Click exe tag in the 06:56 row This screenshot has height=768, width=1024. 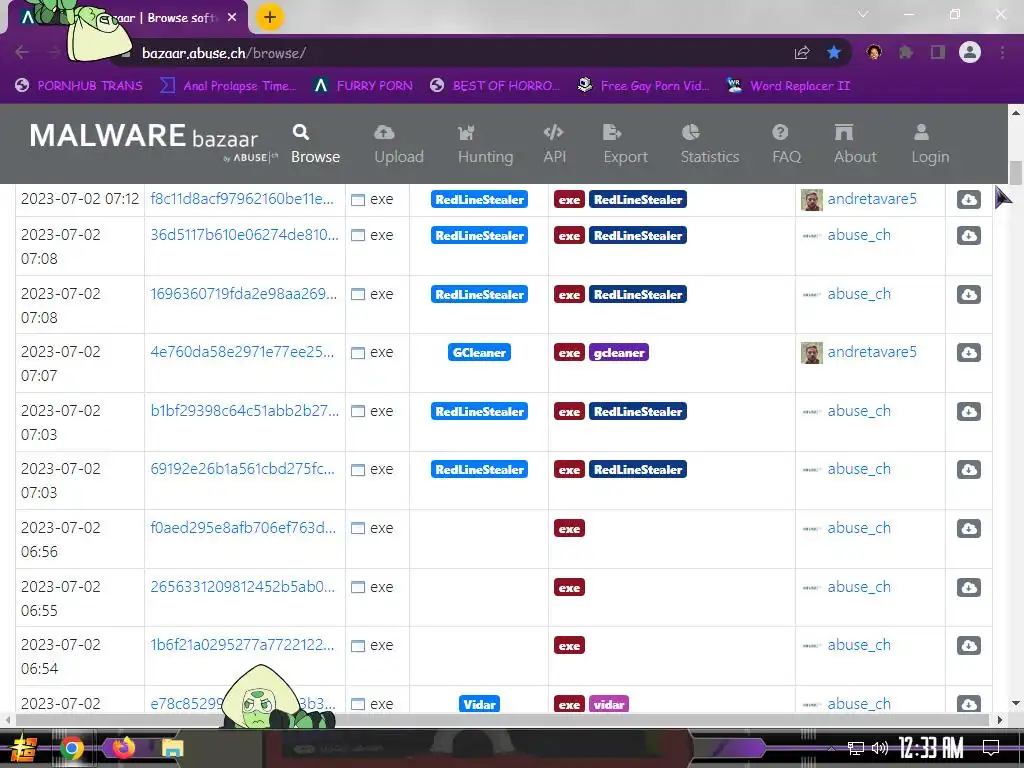point(569,528)
